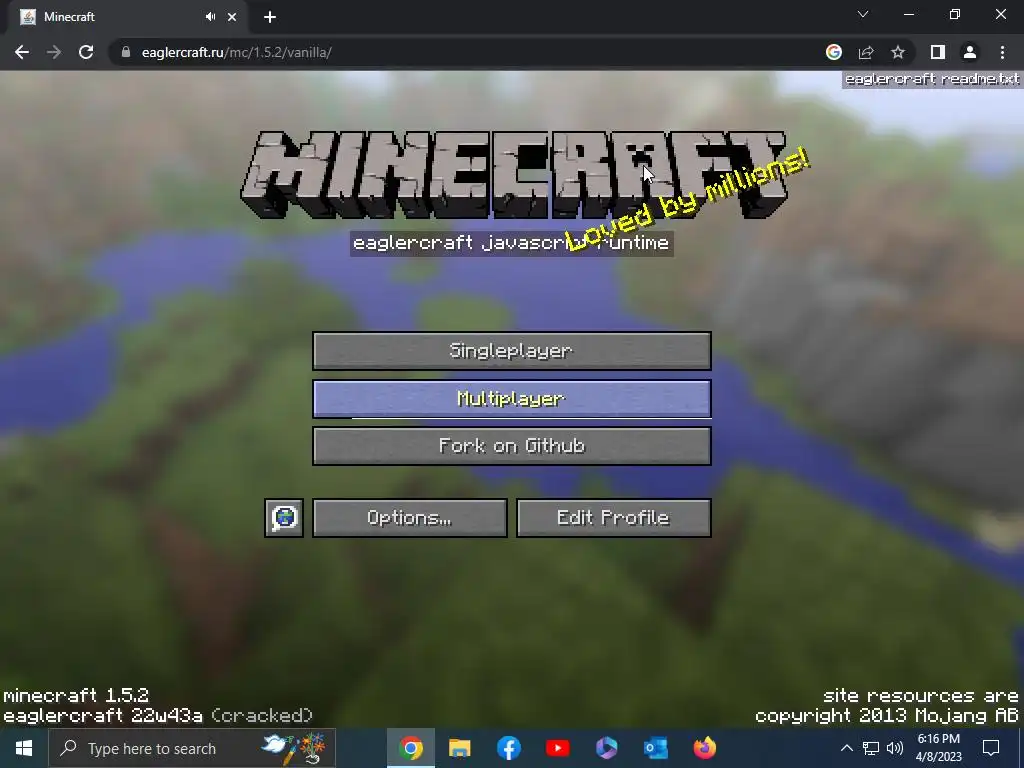1024x768 pixels.
Task: Go forward in browser history
Action: (x=54, y=52)
